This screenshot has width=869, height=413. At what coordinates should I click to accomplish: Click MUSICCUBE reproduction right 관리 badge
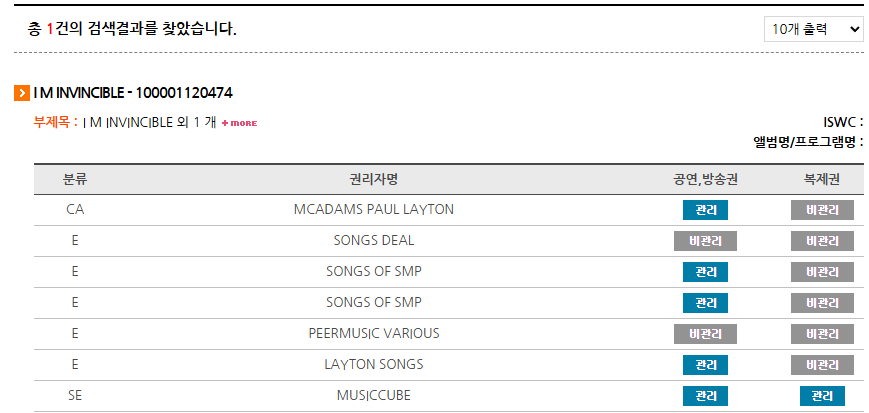(x=822, y=396)
